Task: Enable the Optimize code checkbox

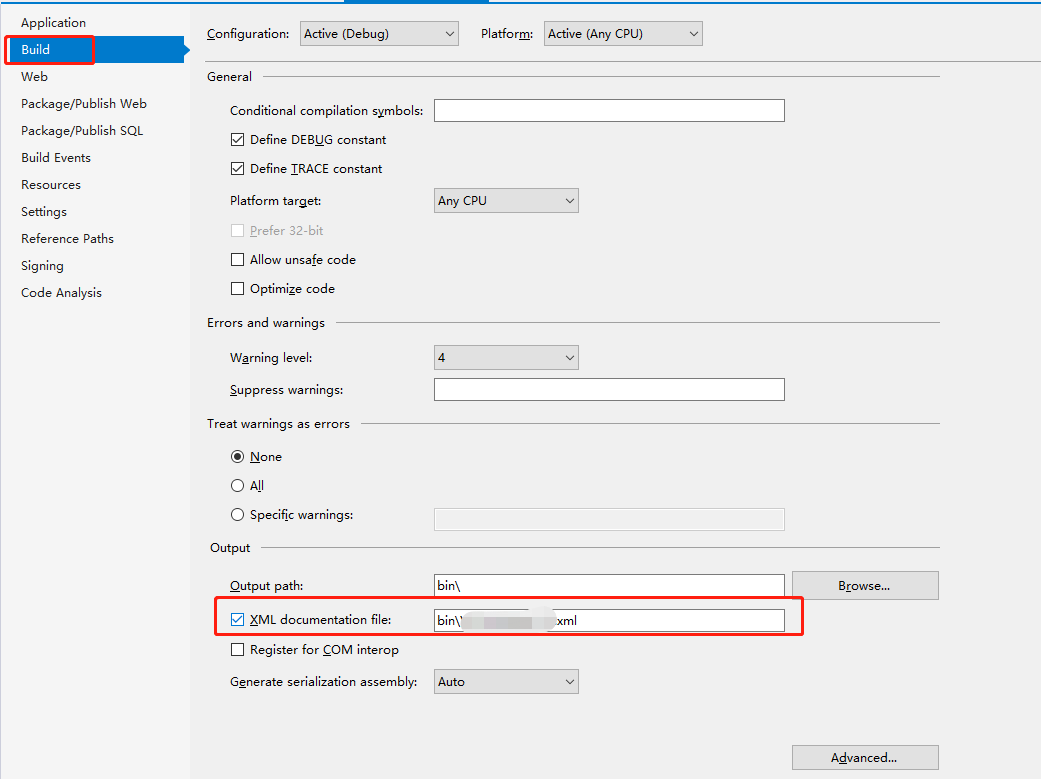Action: coord(237,289)
